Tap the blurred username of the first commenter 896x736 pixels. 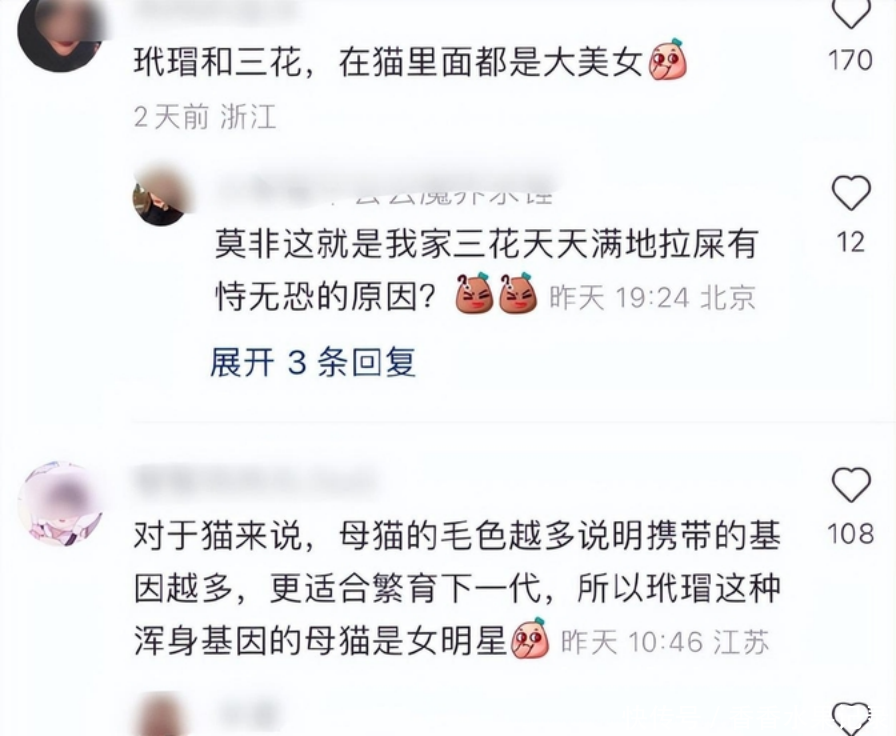pos(217,7)
